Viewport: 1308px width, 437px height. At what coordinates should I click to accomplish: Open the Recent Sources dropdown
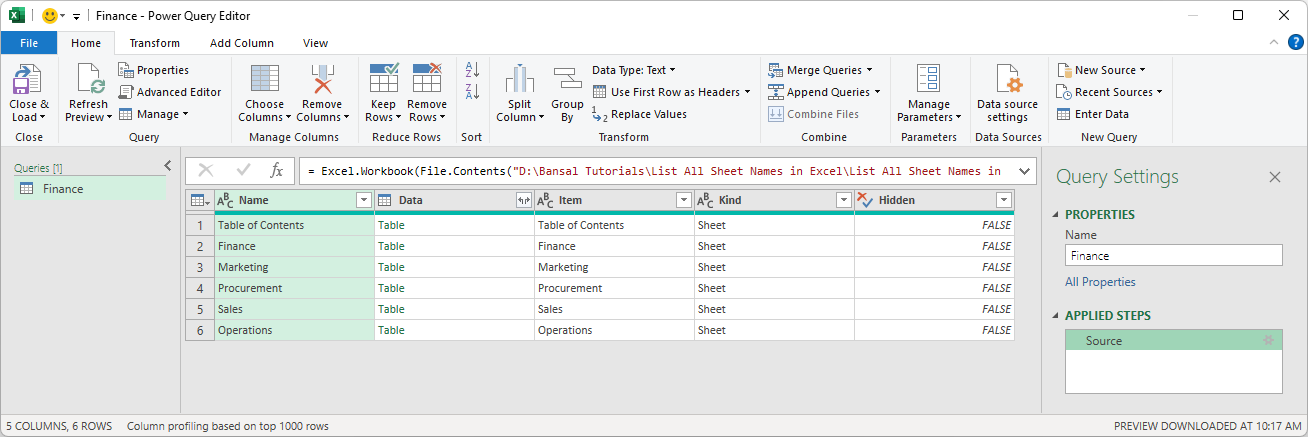click(1110, 92)
